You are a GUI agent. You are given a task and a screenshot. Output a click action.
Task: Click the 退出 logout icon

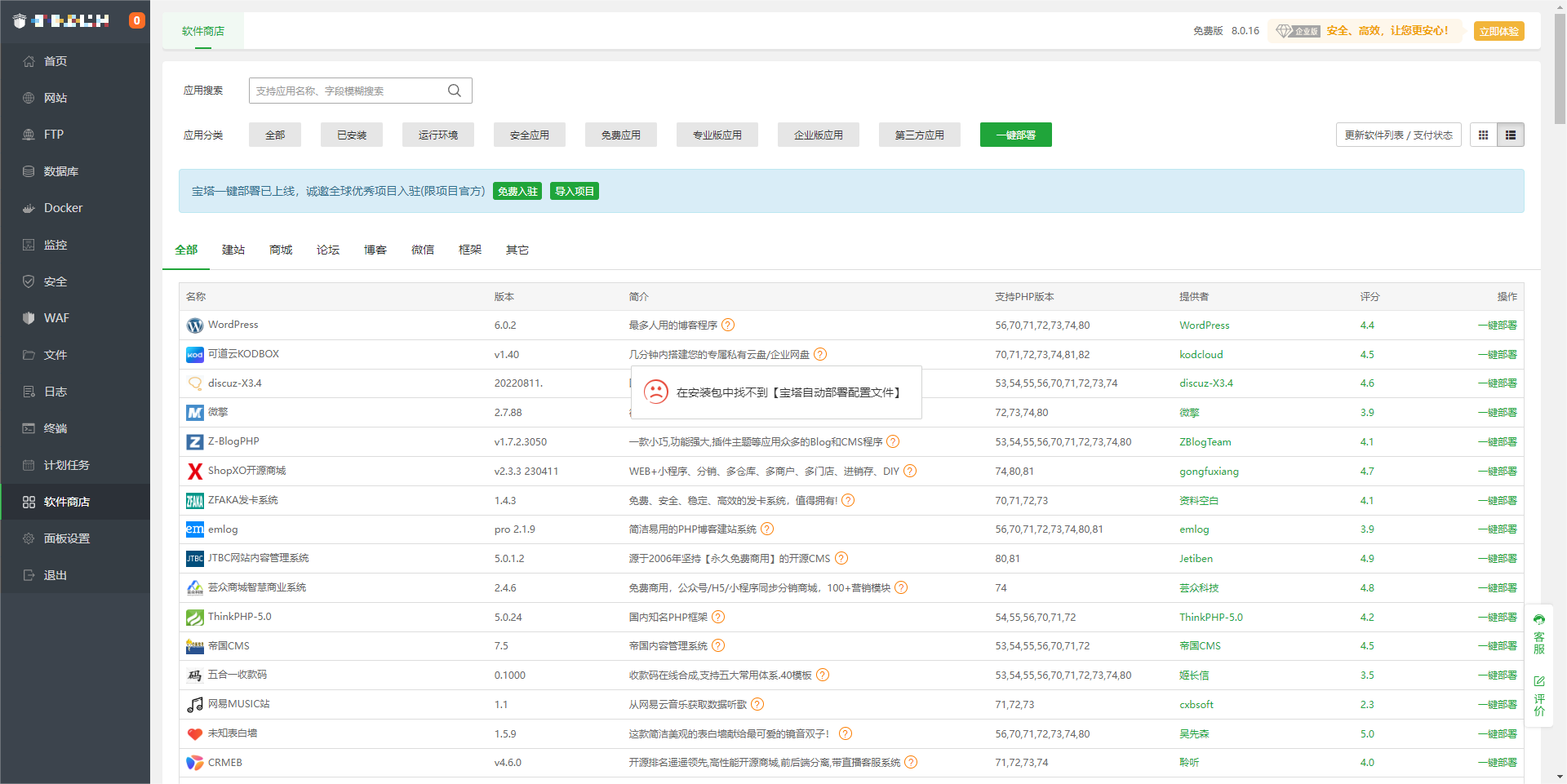point(29,575)
